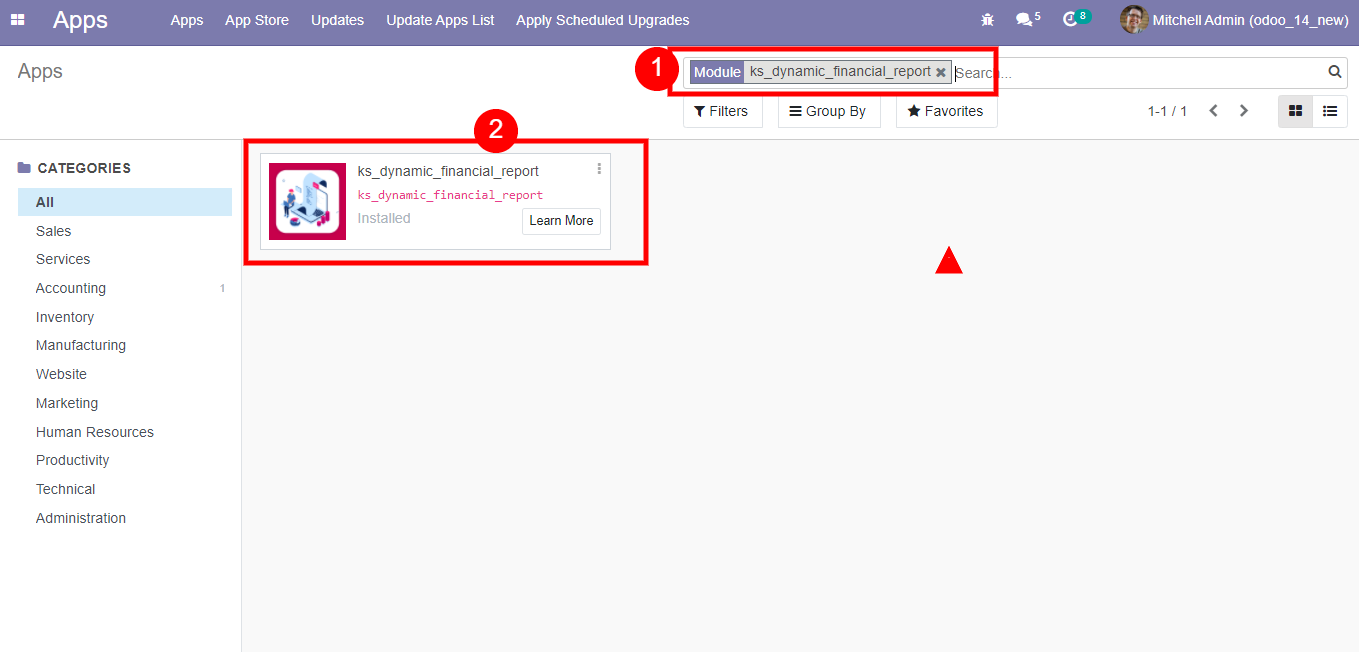
Task: Go to the next page arrow
Action: point(1244,111)
